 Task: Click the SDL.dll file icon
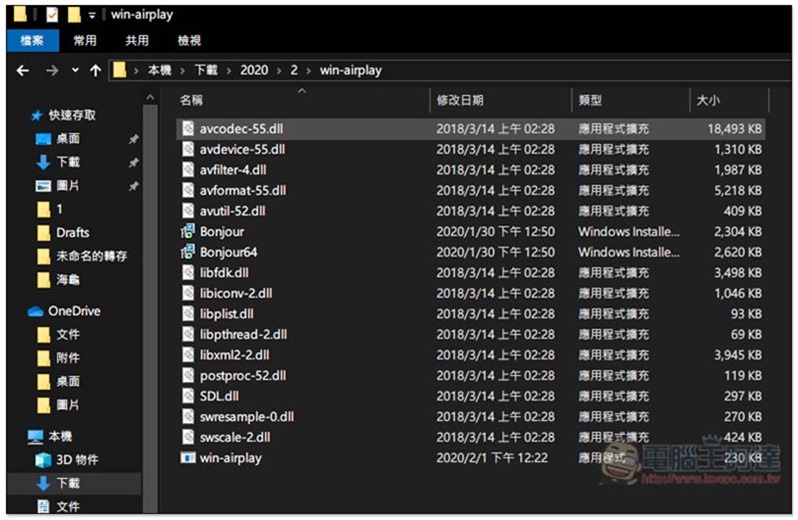pyautogui.click(x=188, y=396)
